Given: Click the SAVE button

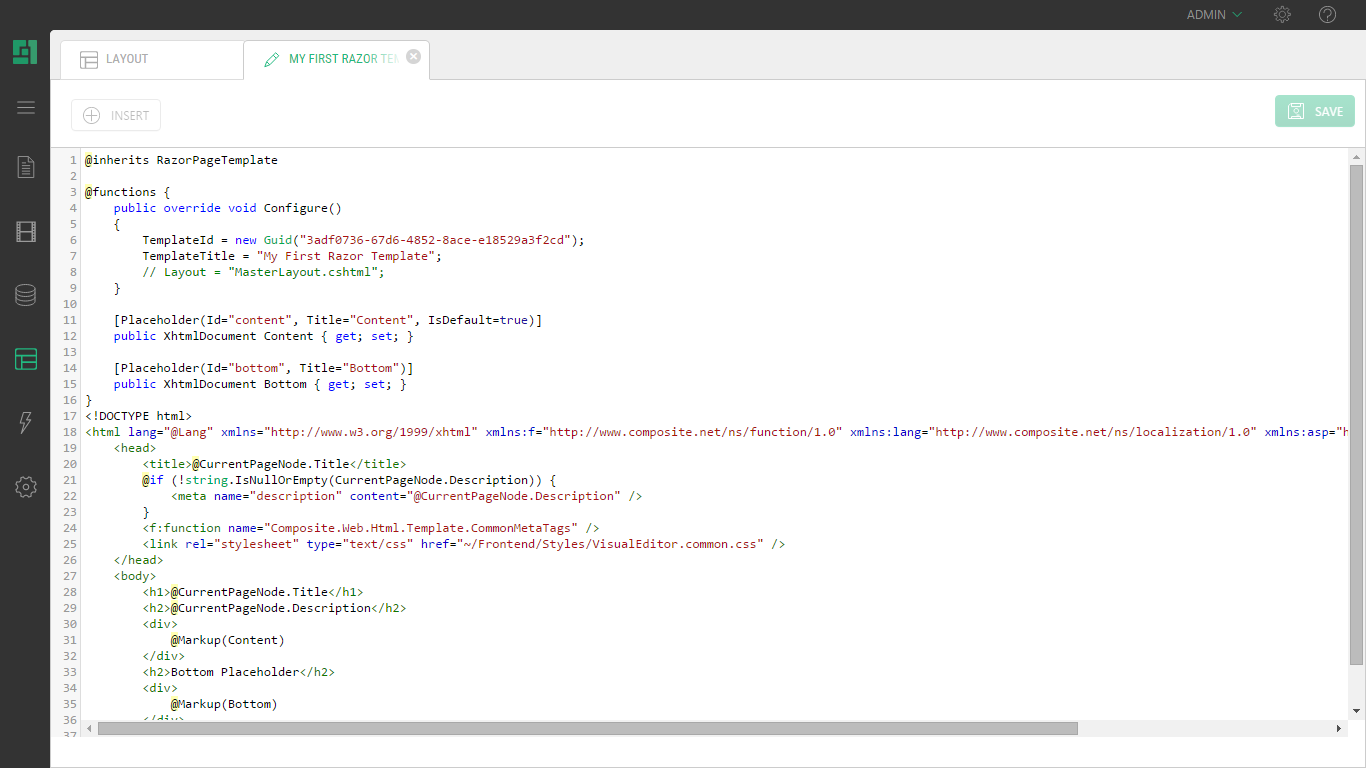Looking at the screenshot, I should (1314, 111).
